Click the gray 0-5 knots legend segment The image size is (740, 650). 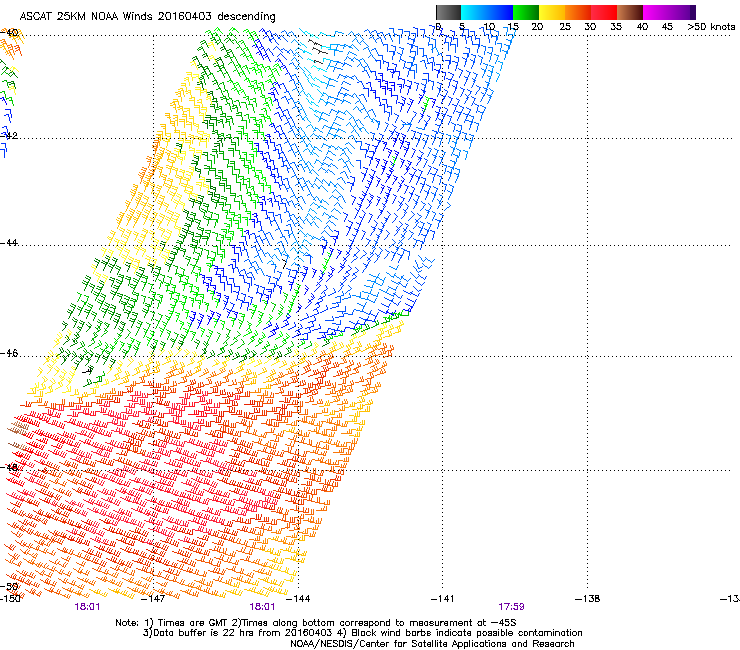448,12
